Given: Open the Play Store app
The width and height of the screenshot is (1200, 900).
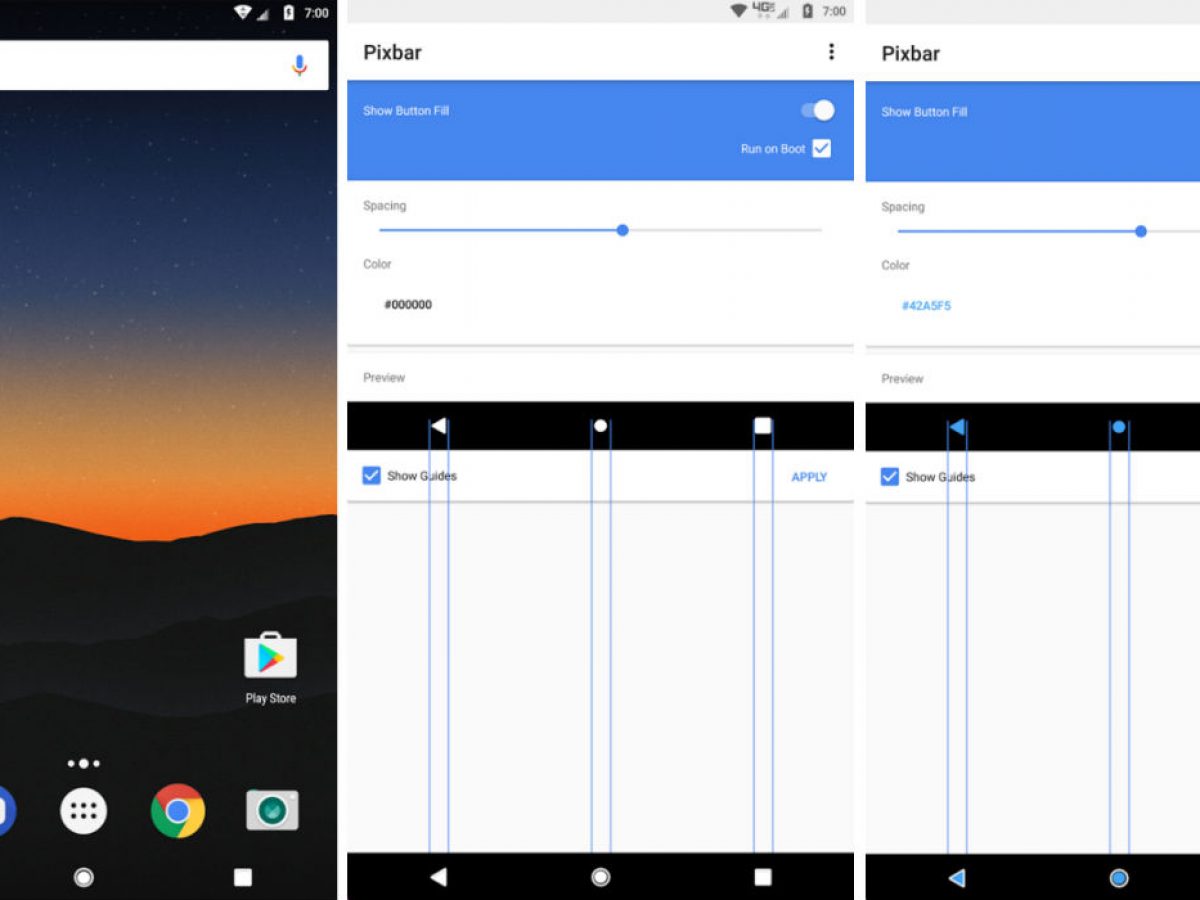Looking at the screenshot, I should 271,657.
